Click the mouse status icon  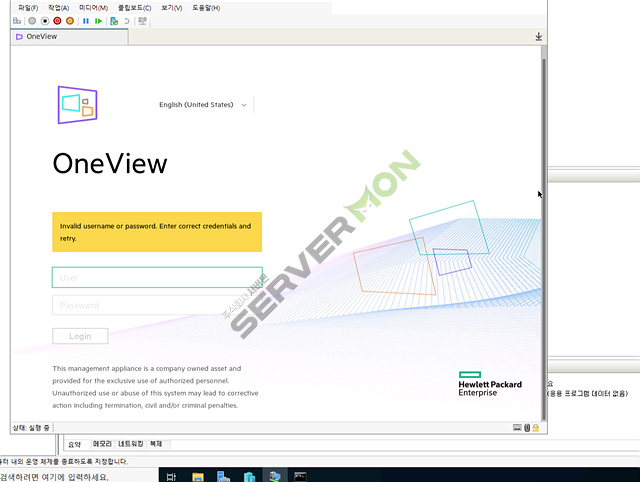527,427
